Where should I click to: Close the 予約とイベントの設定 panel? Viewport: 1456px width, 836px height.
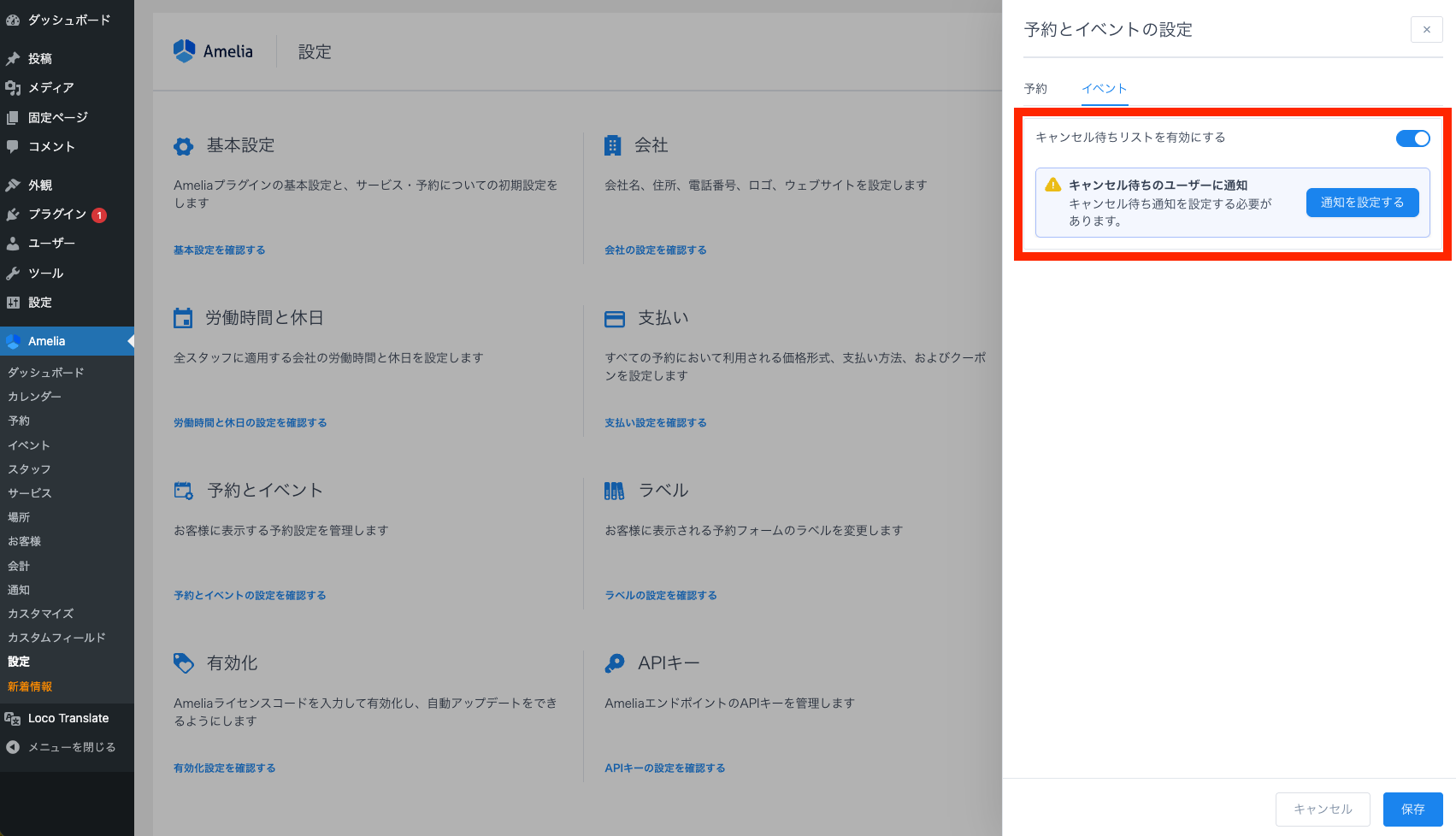tap(1426, 30)
